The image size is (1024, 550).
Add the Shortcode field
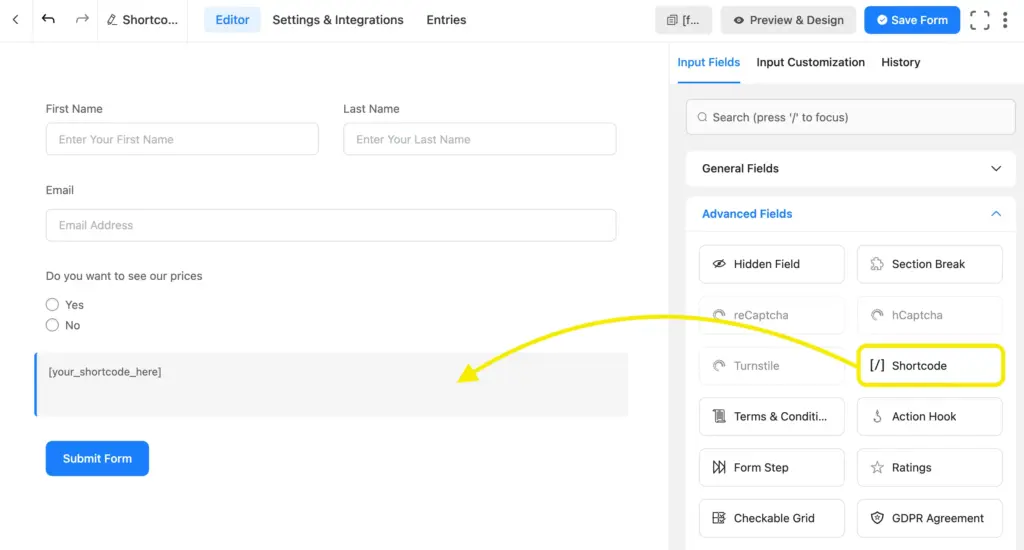pyautogui.click(x=929, y=366)
